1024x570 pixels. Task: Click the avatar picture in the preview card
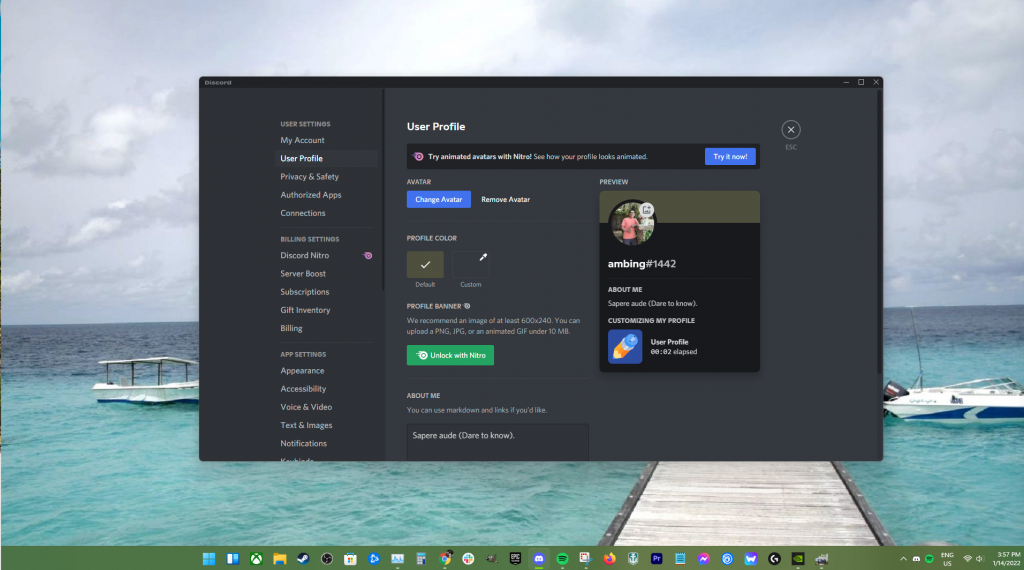tap(632, 223)
